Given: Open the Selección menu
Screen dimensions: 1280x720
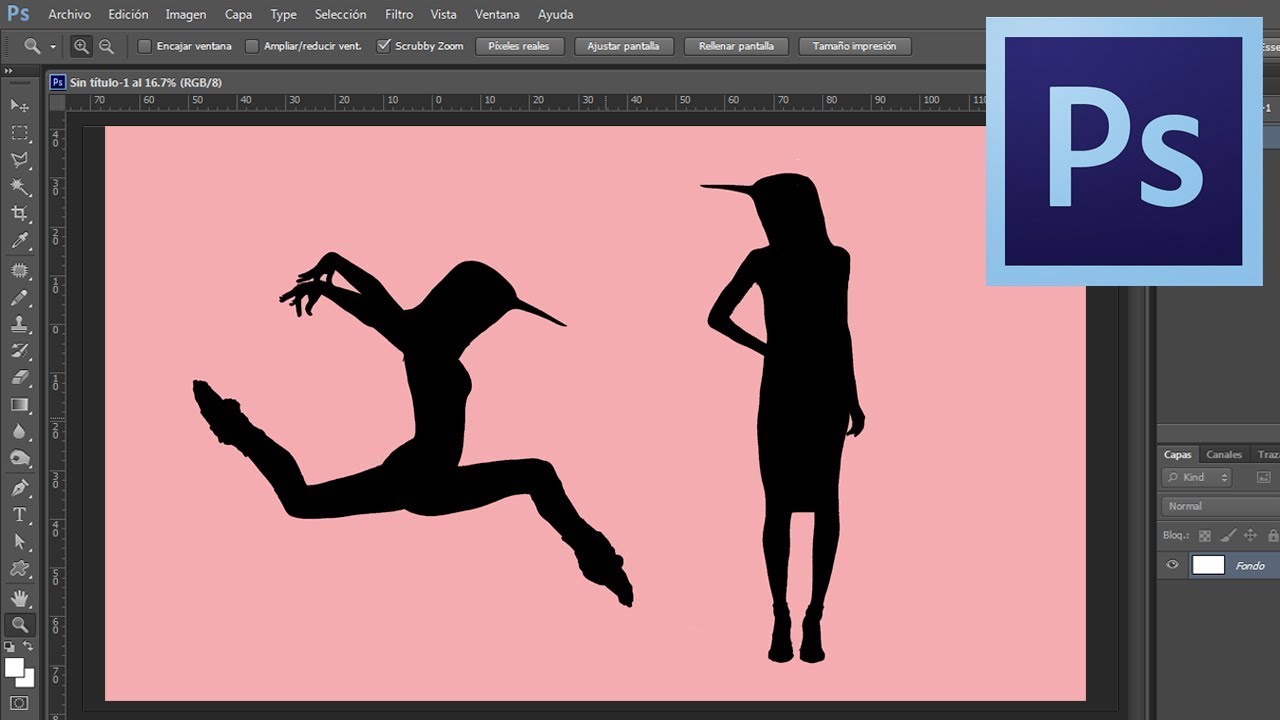Looking at the screenshot, I should point(340,14).
